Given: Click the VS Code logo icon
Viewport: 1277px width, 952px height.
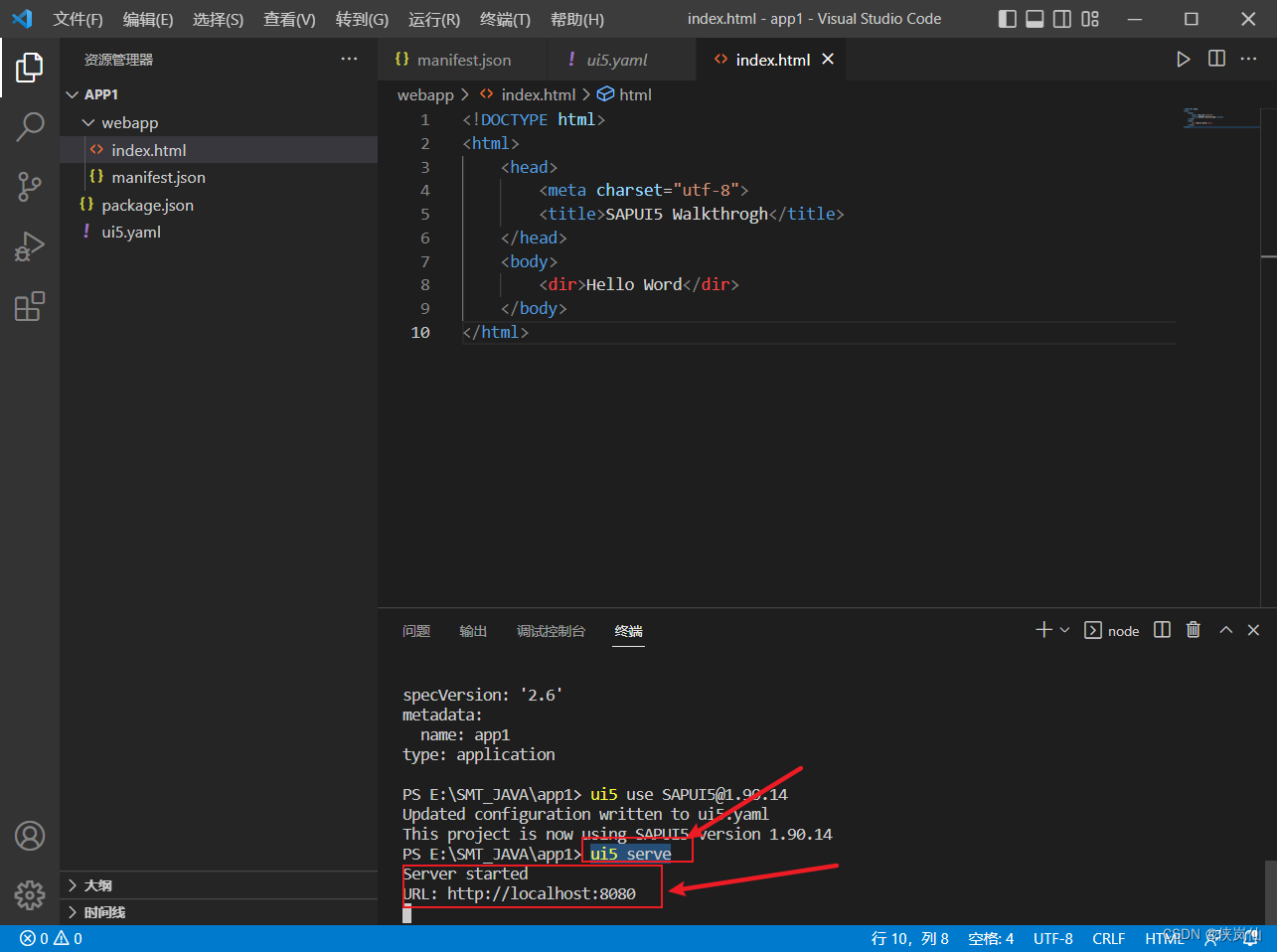Looking at the screenshot, I should tap(22, 19).
